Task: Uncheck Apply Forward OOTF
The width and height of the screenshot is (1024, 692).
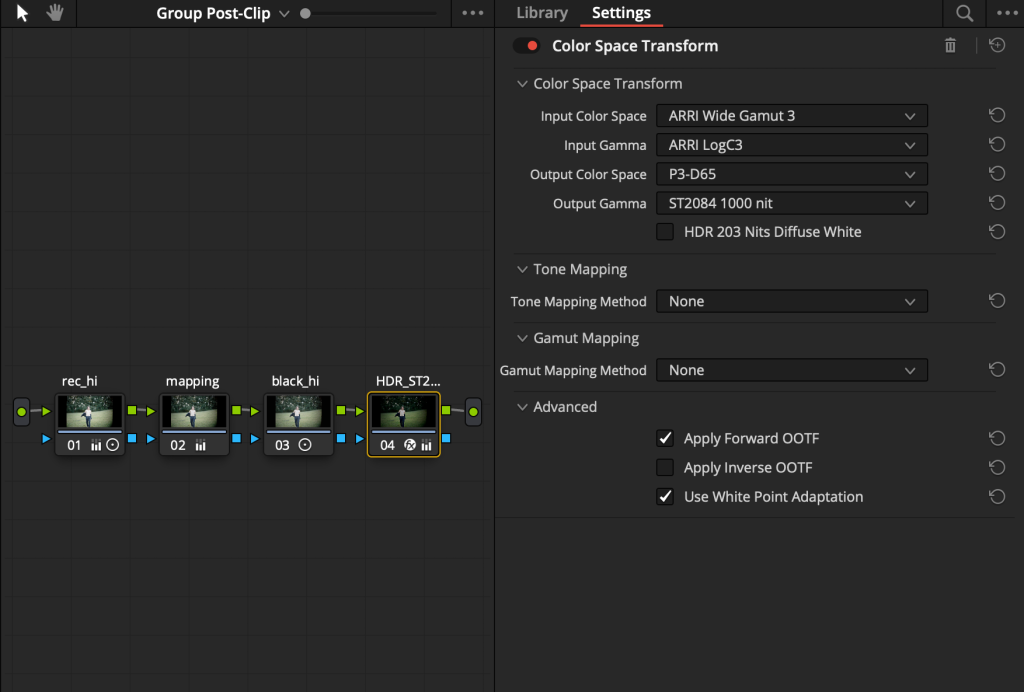Action: tap(665, 438)
